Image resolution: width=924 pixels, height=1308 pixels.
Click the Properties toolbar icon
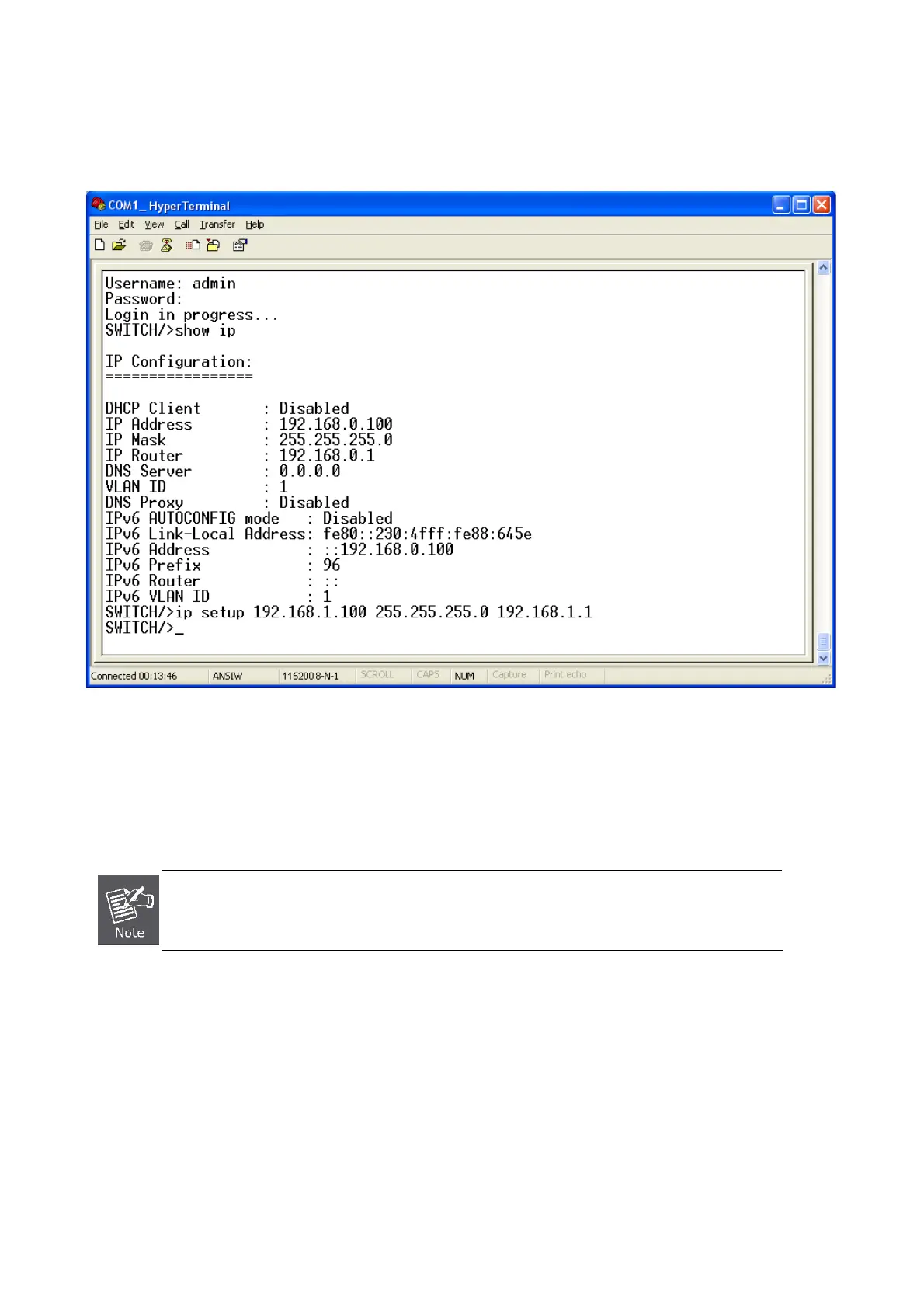[x=240, y=245]
